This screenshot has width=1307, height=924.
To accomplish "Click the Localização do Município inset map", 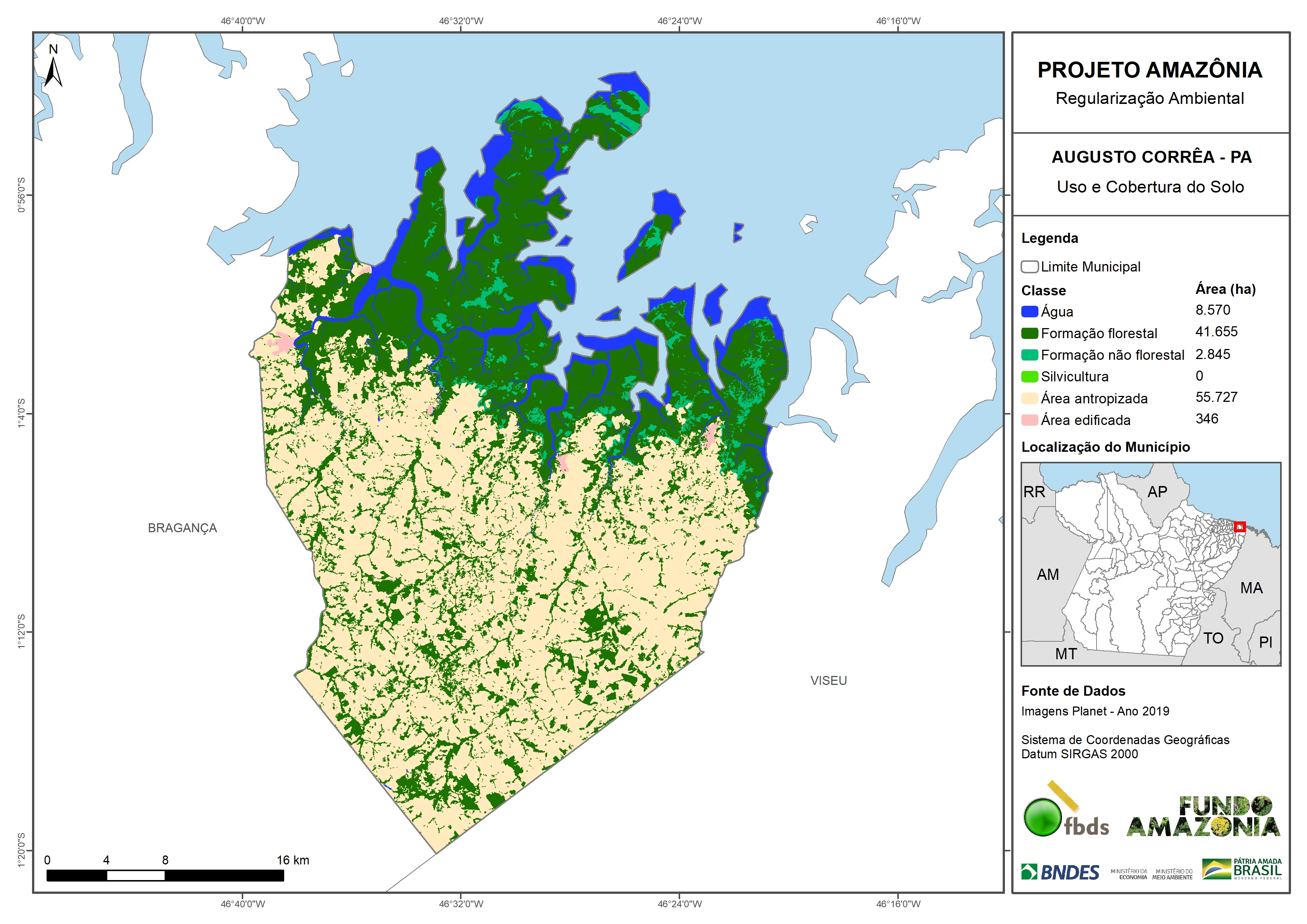I will [x=1151, y=563].
